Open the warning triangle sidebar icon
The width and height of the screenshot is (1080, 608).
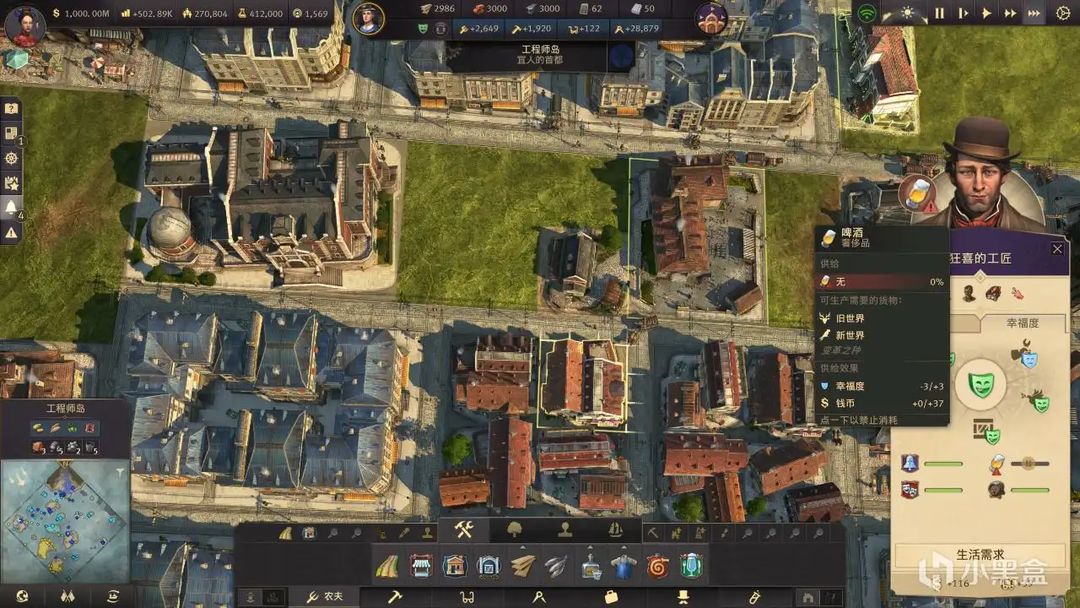click(x=11, y=233)
